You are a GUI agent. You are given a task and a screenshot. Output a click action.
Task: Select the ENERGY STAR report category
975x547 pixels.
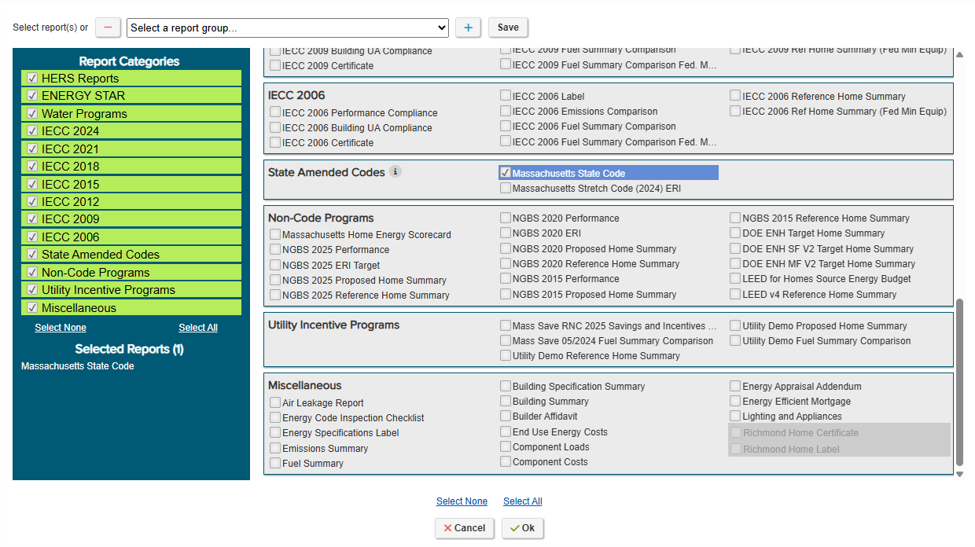coord(131,96)
